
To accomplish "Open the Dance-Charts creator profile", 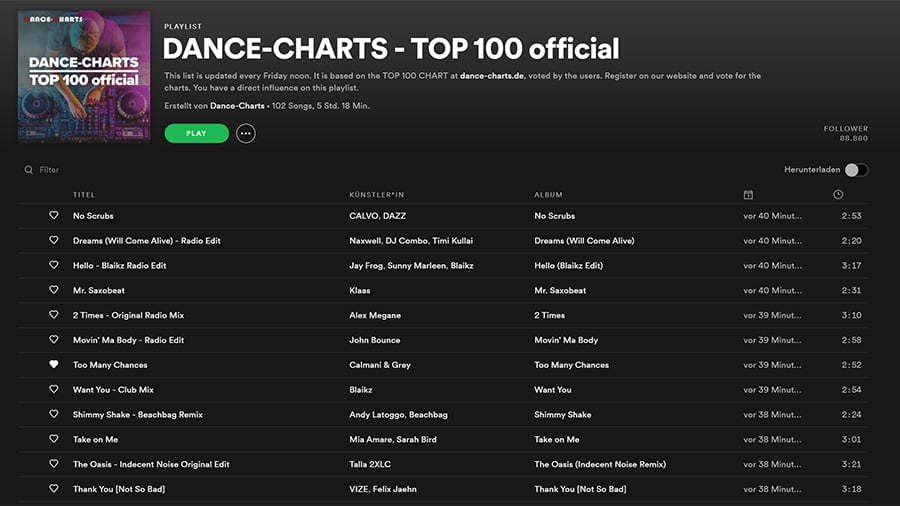I will point(237,106).
